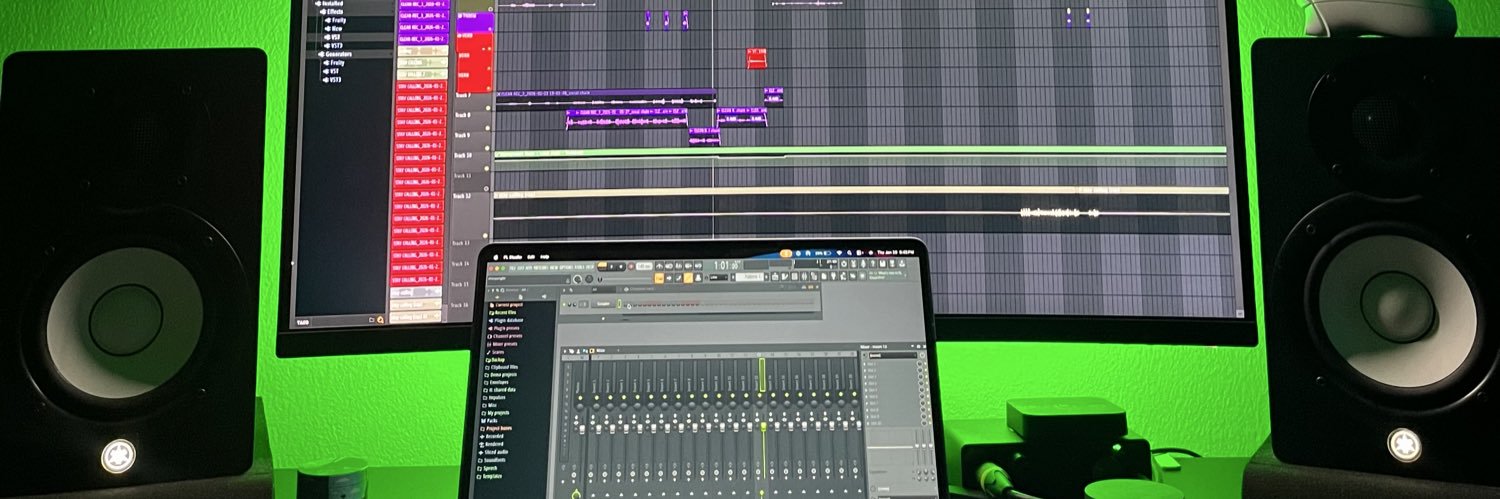The height and width of the screenshot is (499, 1500).
Task: Select VST3 under Generators on monitor
Action: coord(332,80)
